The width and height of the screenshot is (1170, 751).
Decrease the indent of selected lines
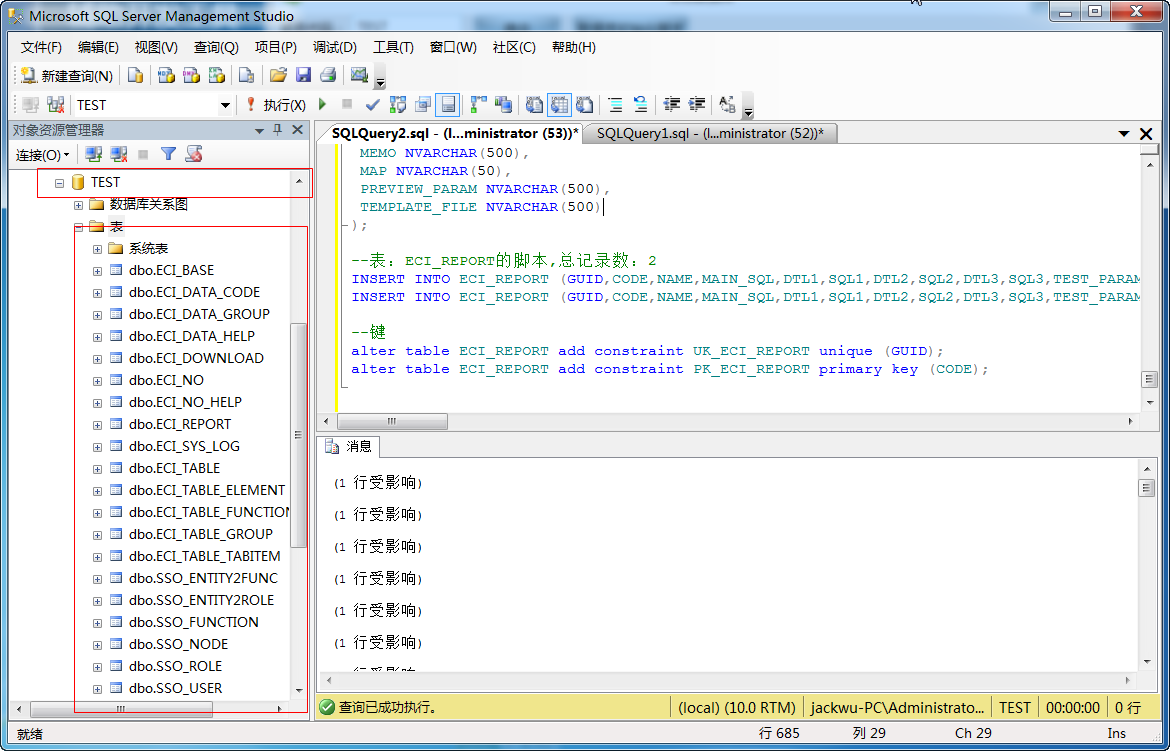click(672, 105)
